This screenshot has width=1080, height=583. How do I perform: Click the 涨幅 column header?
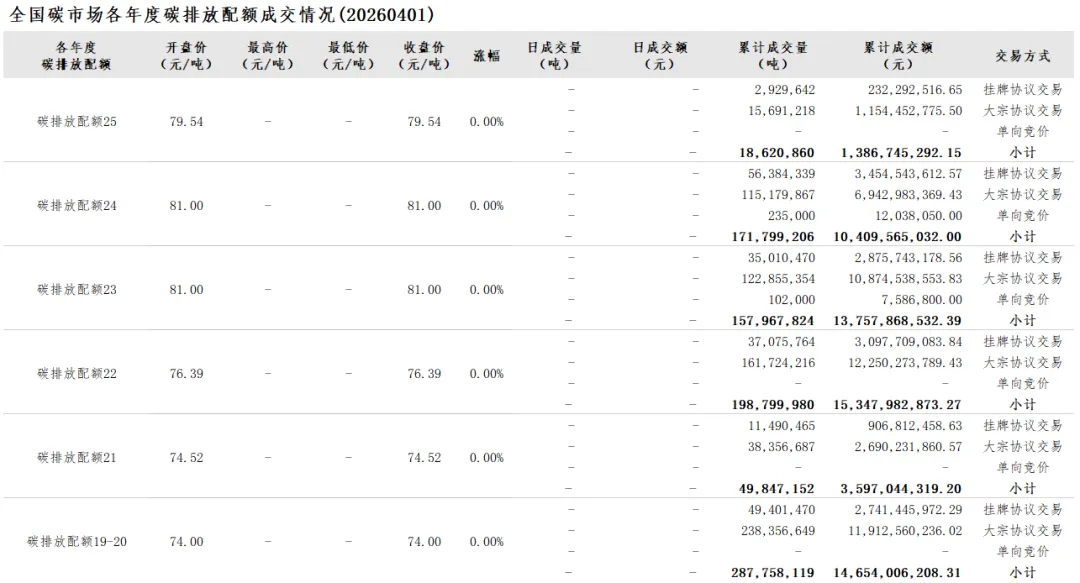coord(486,56)
